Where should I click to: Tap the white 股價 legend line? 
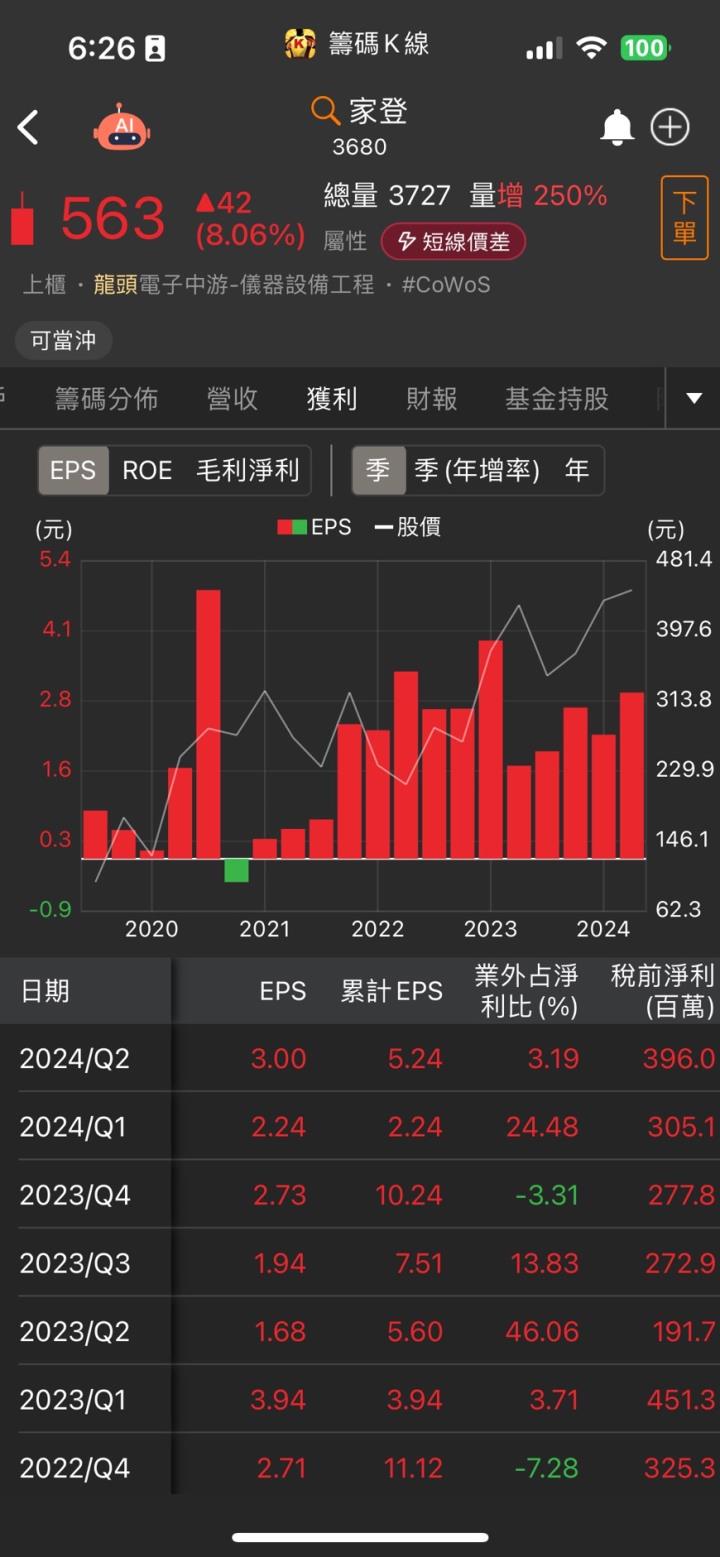(x=382, y=527)
